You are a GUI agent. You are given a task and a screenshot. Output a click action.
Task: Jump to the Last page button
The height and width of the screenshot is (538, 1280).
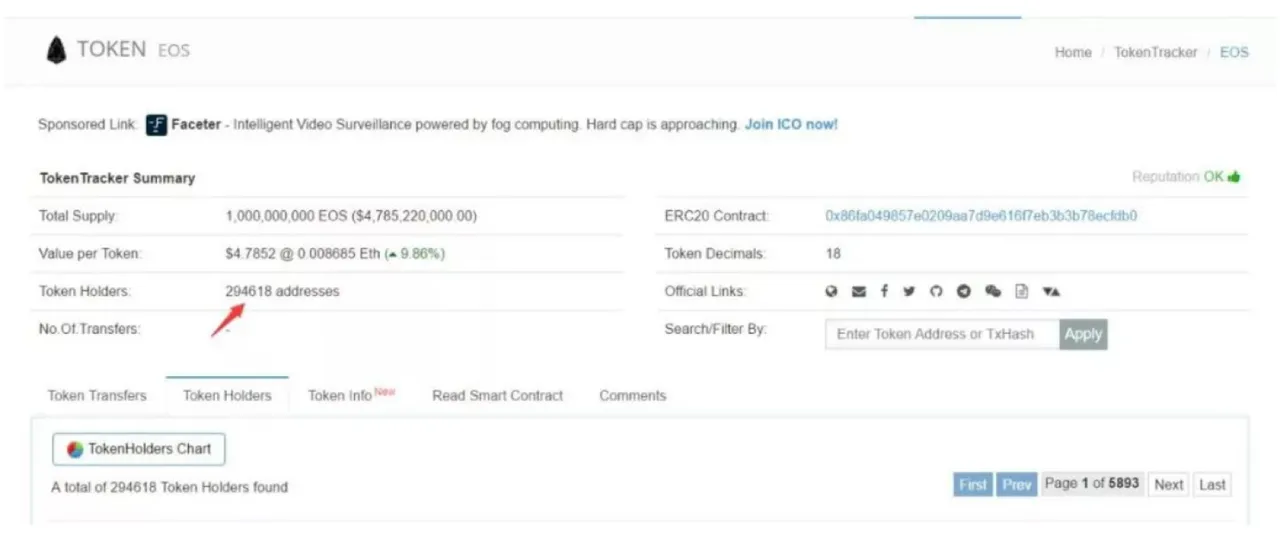point(1212,484)
